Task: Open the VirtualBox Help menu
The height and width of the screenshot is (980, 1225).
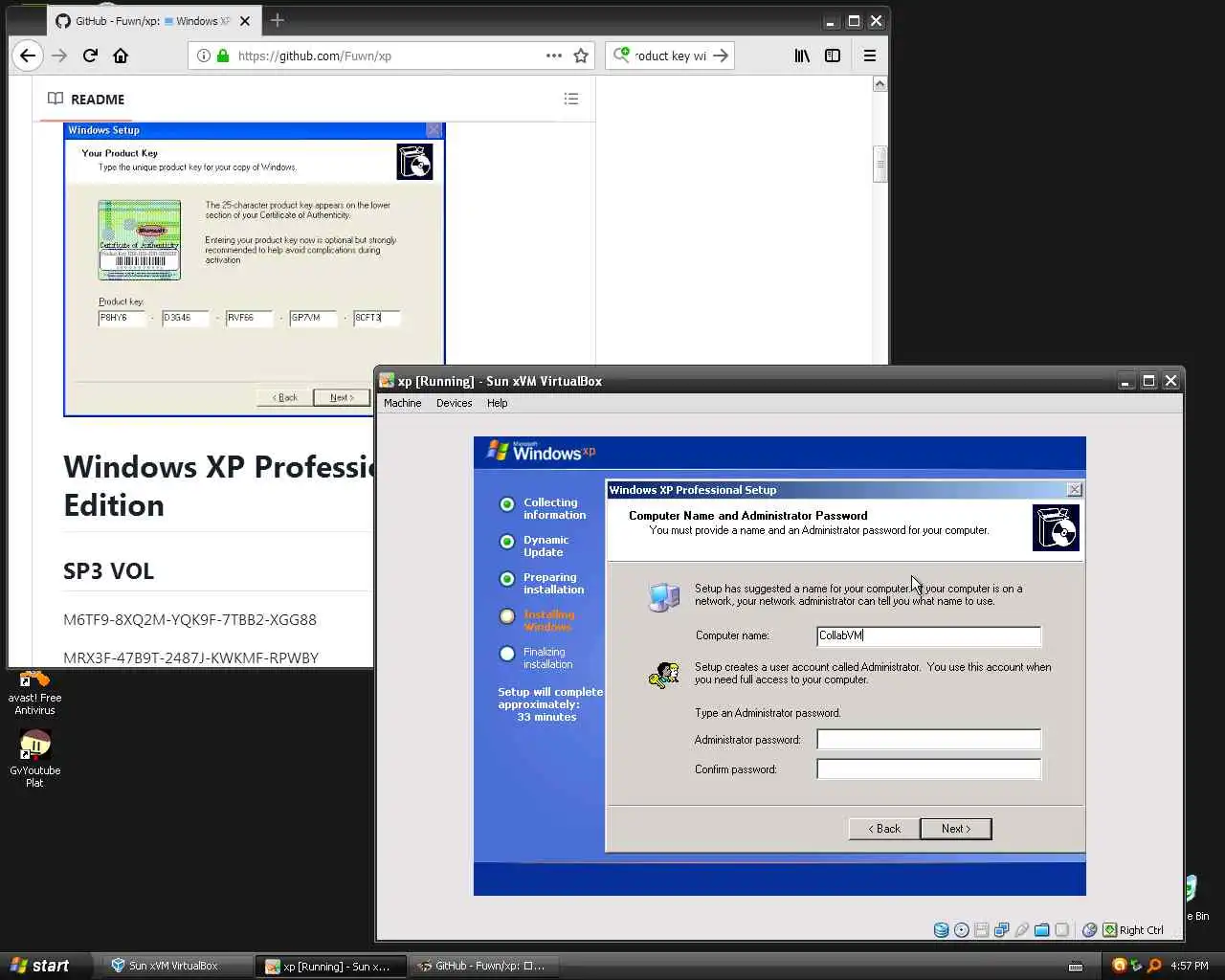Action: click(x=497, y=403)
